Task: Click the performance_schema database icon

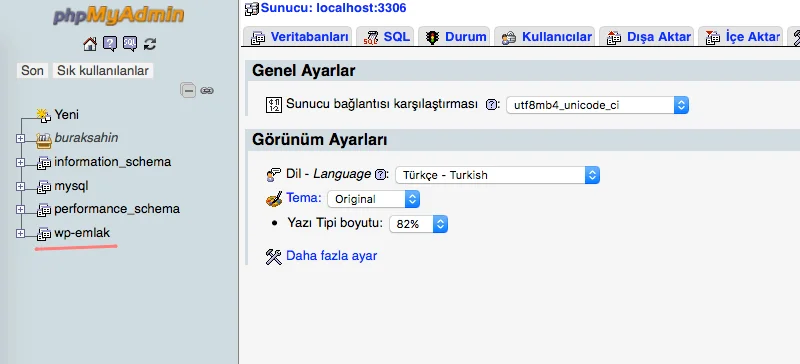Action: coord(44,210)
